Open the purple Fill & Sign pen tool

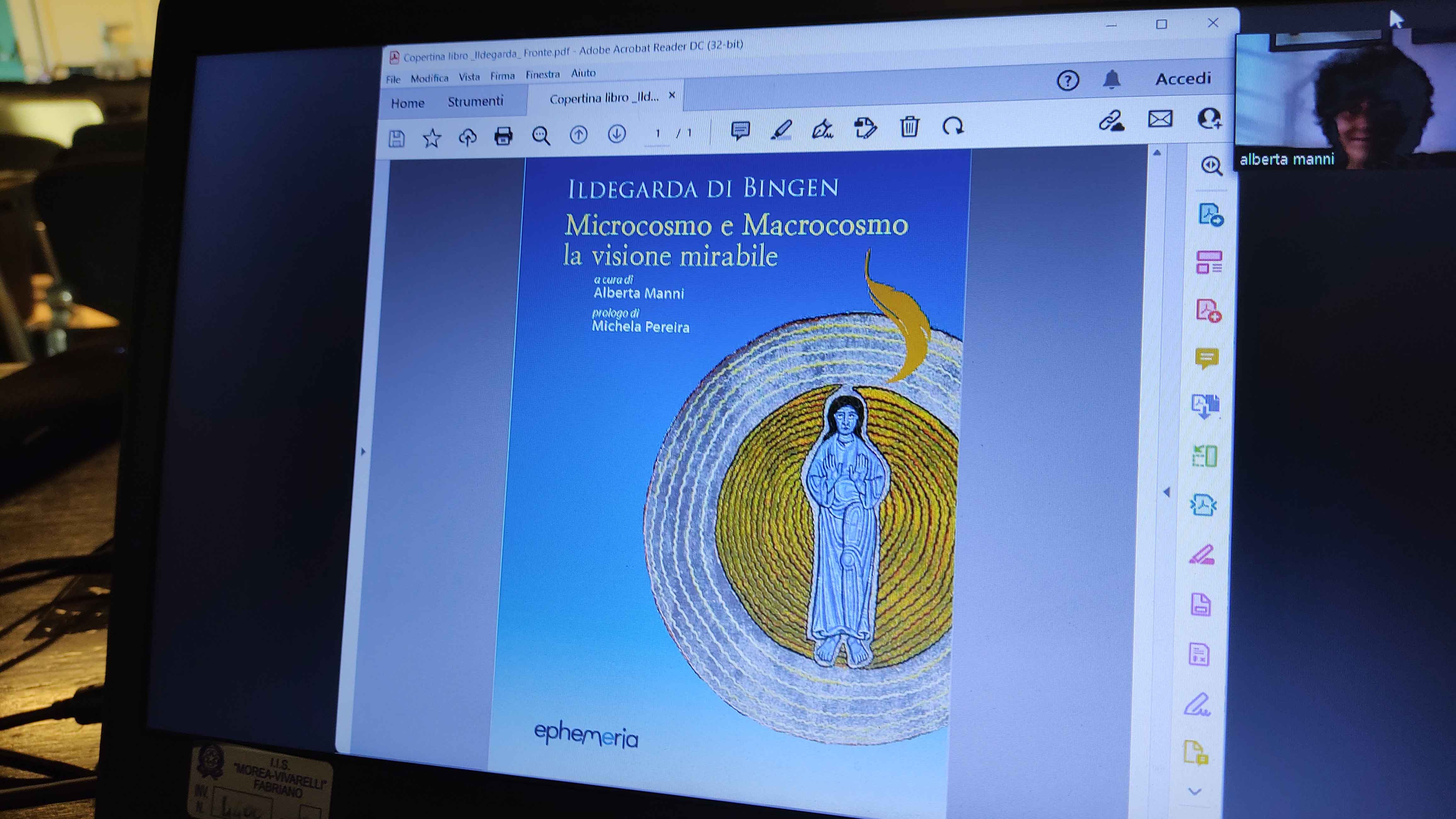(1197, 705)
